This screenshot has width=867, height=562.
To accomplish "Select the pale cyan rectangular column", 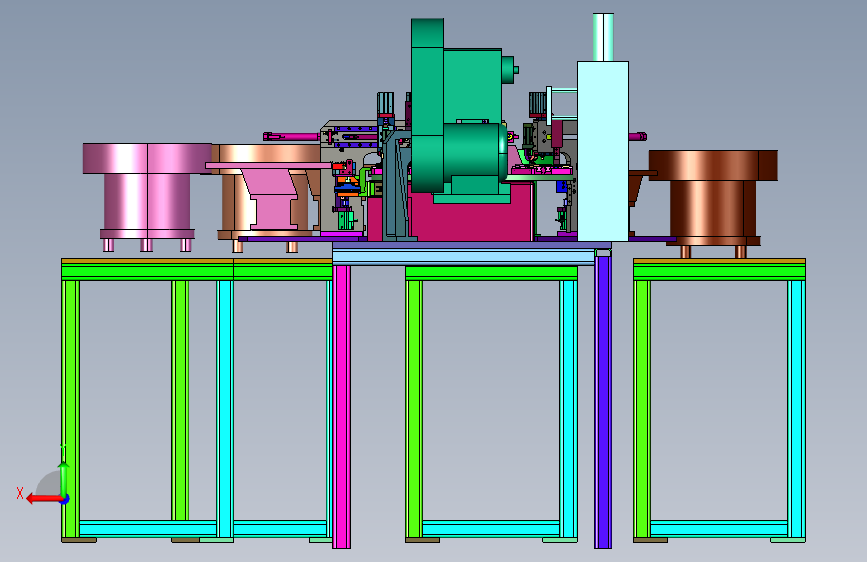I will tap(603, 150).
